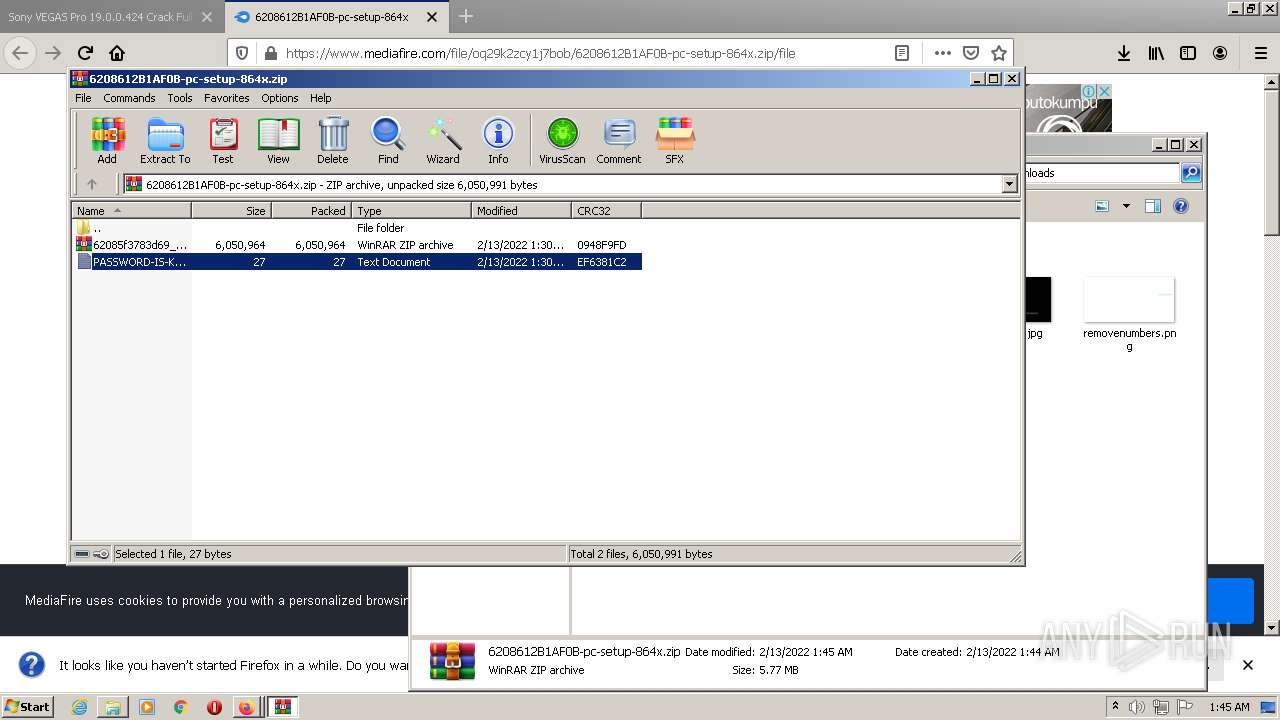Expand the archive path dropdown
Screen dimensions: 1280x720
[x=1009, y=184]
